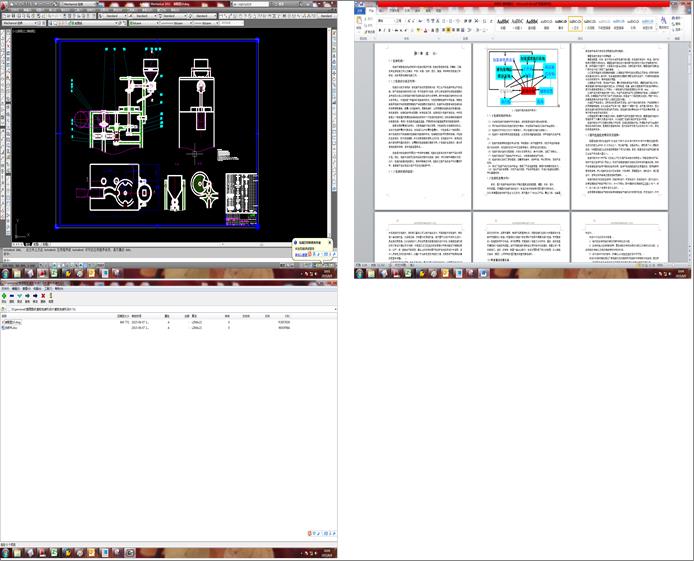Click the link in the AutoCAD notification bubble
Viewport: 694px width, 561px height.
coord(301,255)
